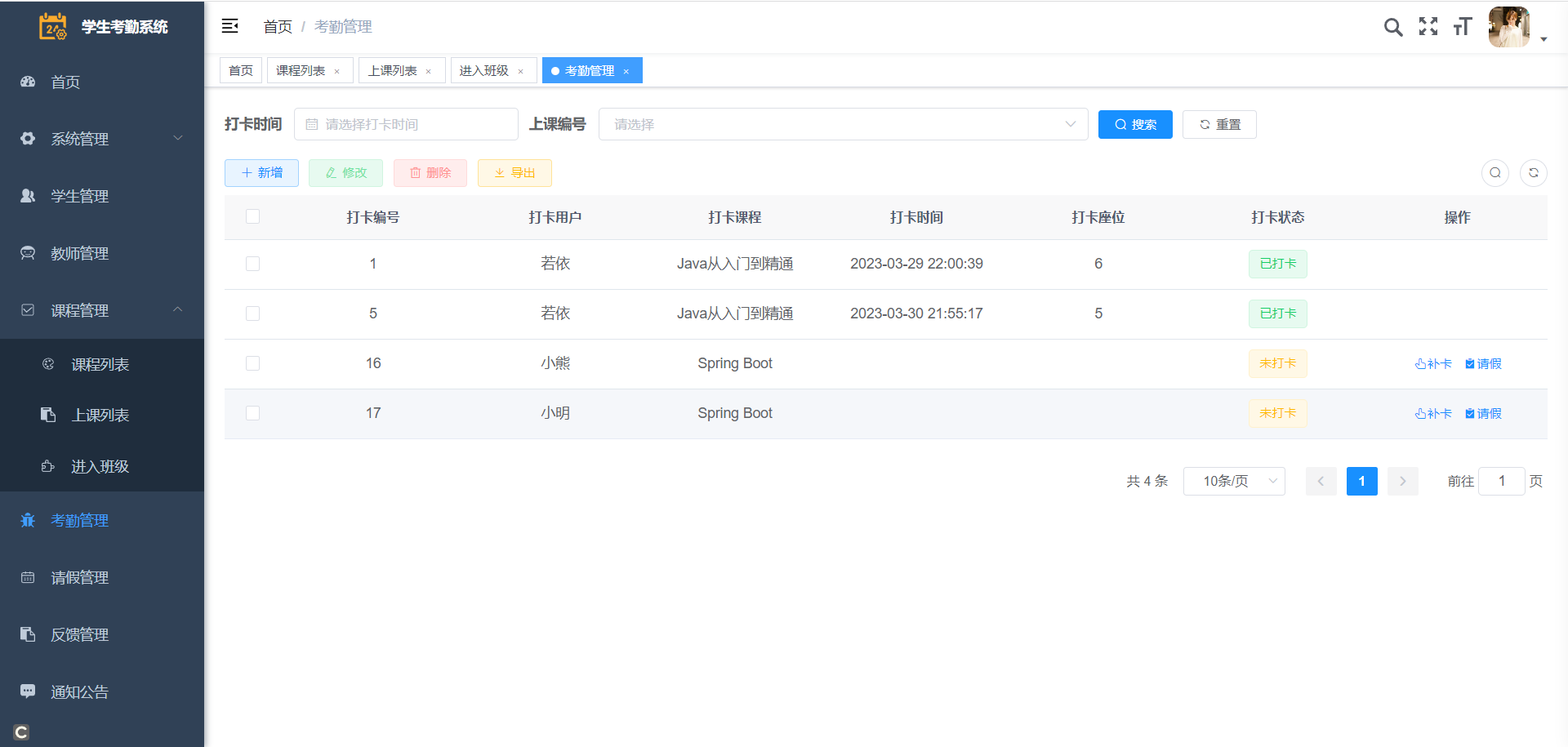
Task: Open the avatar dropdown caret
Action: pyautogui.click(x=1543, y=39)
